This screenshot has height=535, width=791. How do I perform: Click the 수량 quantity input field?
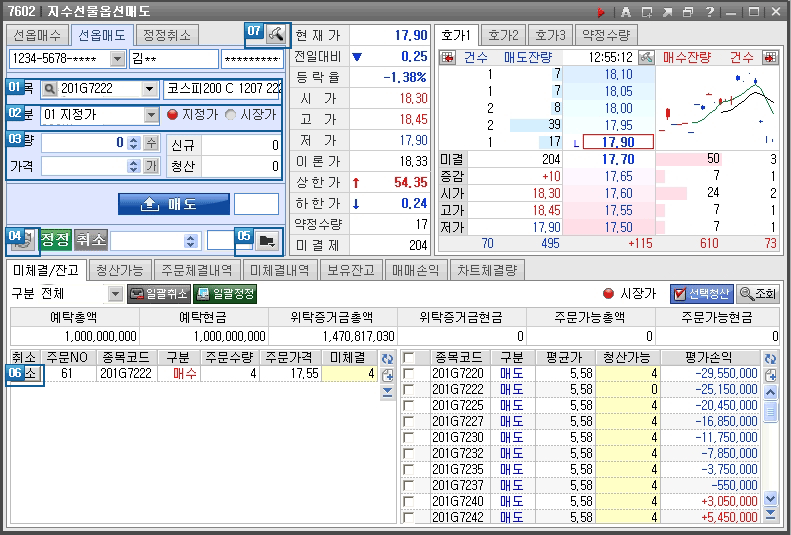click(x=84, y=142)
